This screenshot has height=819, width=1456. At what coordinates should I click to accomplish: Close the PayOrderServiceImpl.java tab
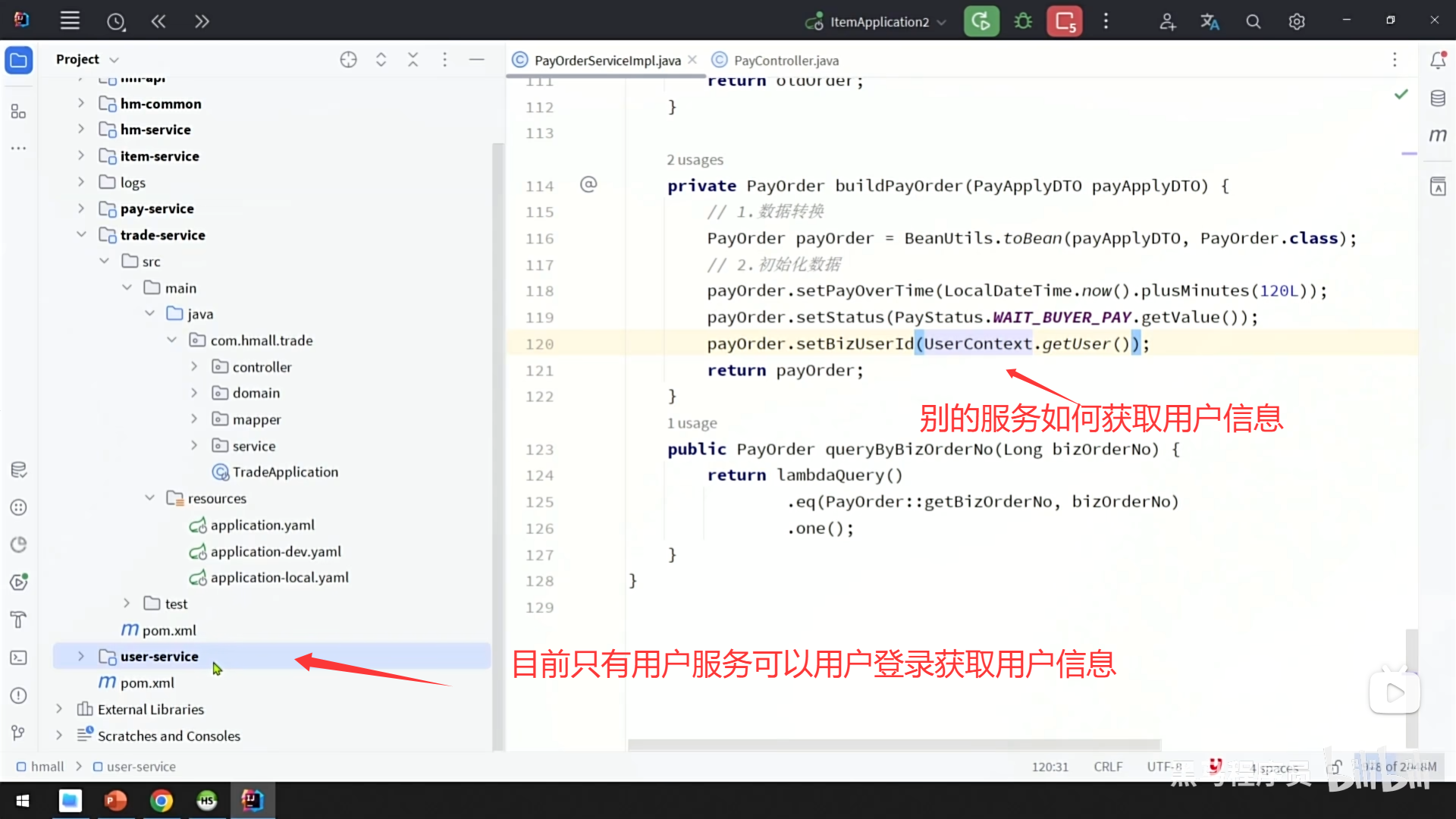point(692,60)
